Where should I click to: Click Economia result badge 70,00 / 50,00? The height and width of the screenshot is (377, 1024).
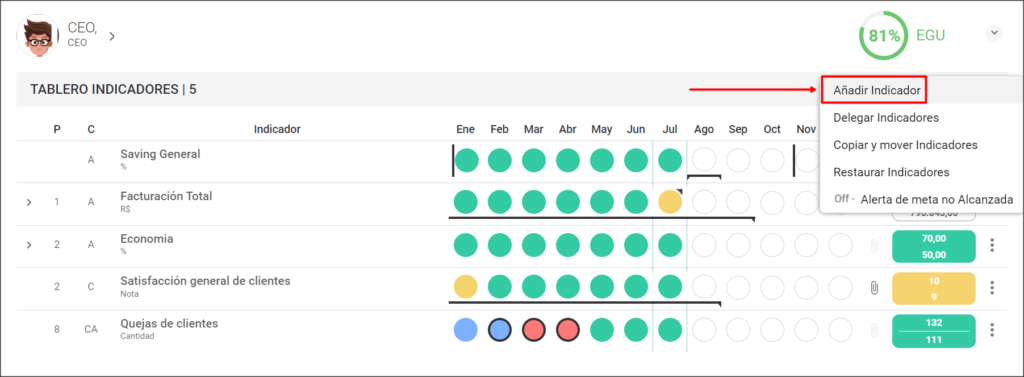933,246
